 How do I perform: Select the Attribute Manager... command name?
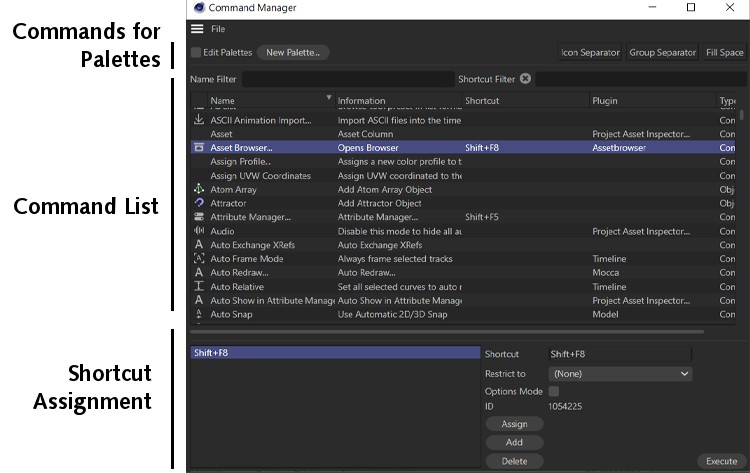tap(250, 217)
